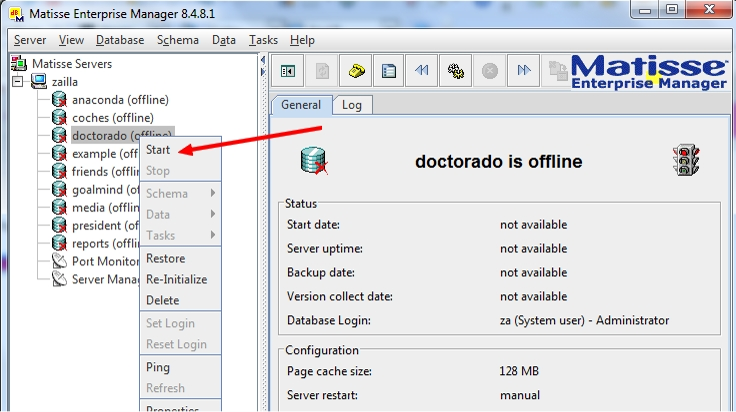Click the Matisse Servers root icon
736x412 pixels.
(19, 63)
